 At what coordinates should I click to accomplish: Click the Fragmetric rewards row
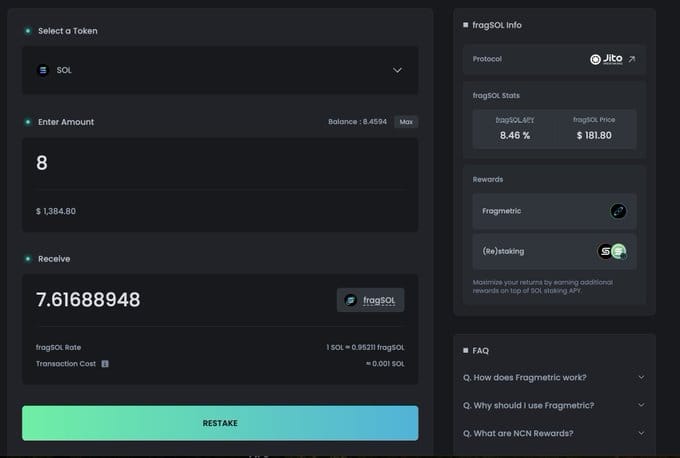click(554, 211)
